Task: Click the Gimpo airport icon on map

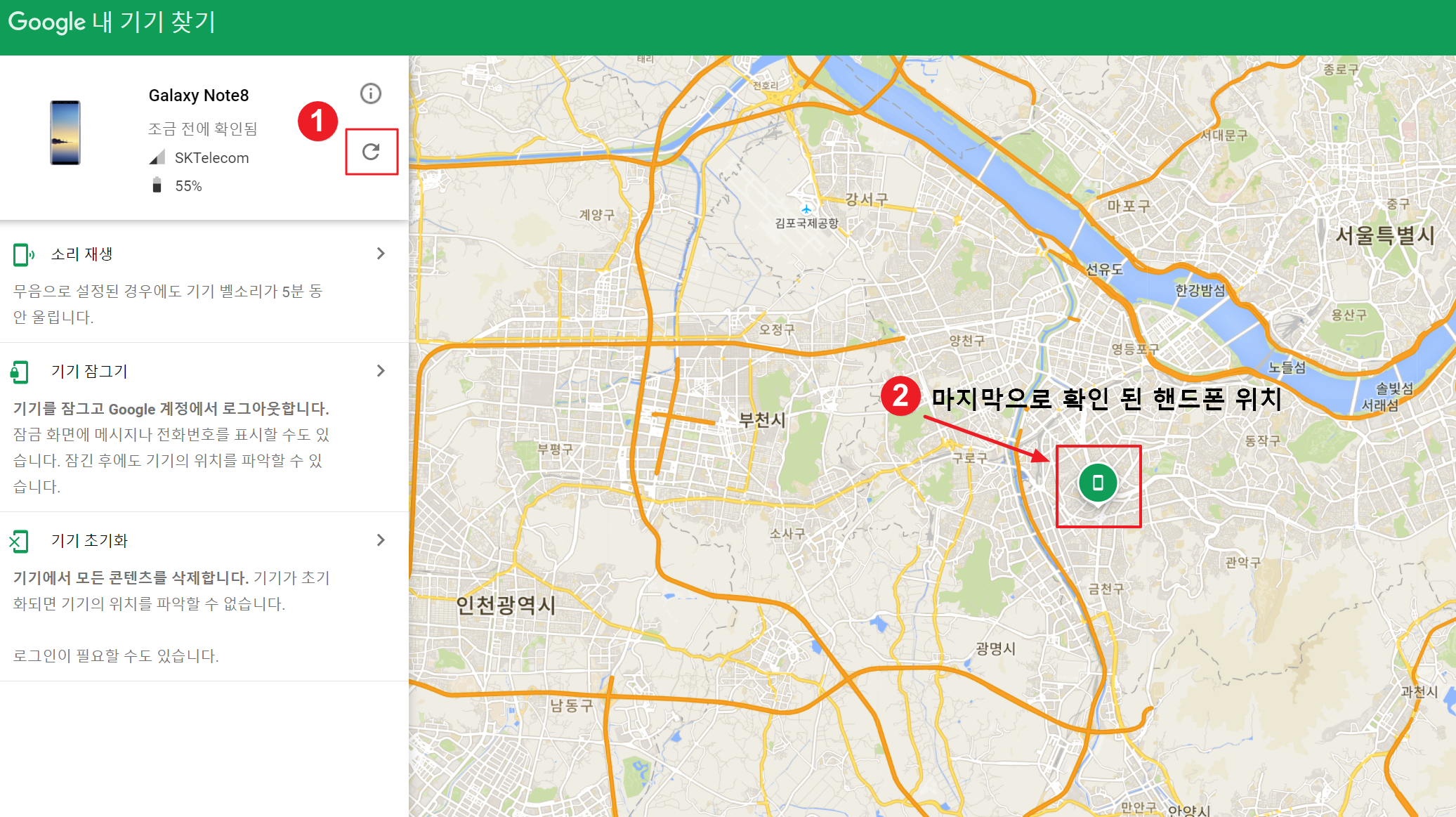Action: click(806, 209)
